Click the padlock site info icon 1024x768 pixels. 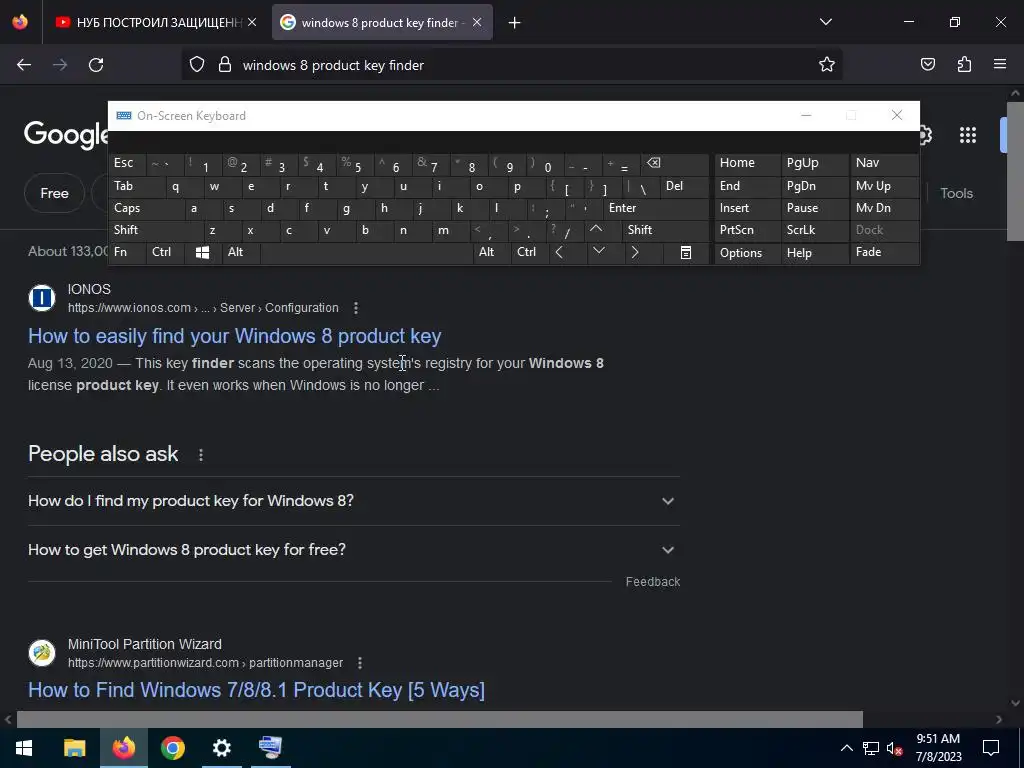click(225, 65)
